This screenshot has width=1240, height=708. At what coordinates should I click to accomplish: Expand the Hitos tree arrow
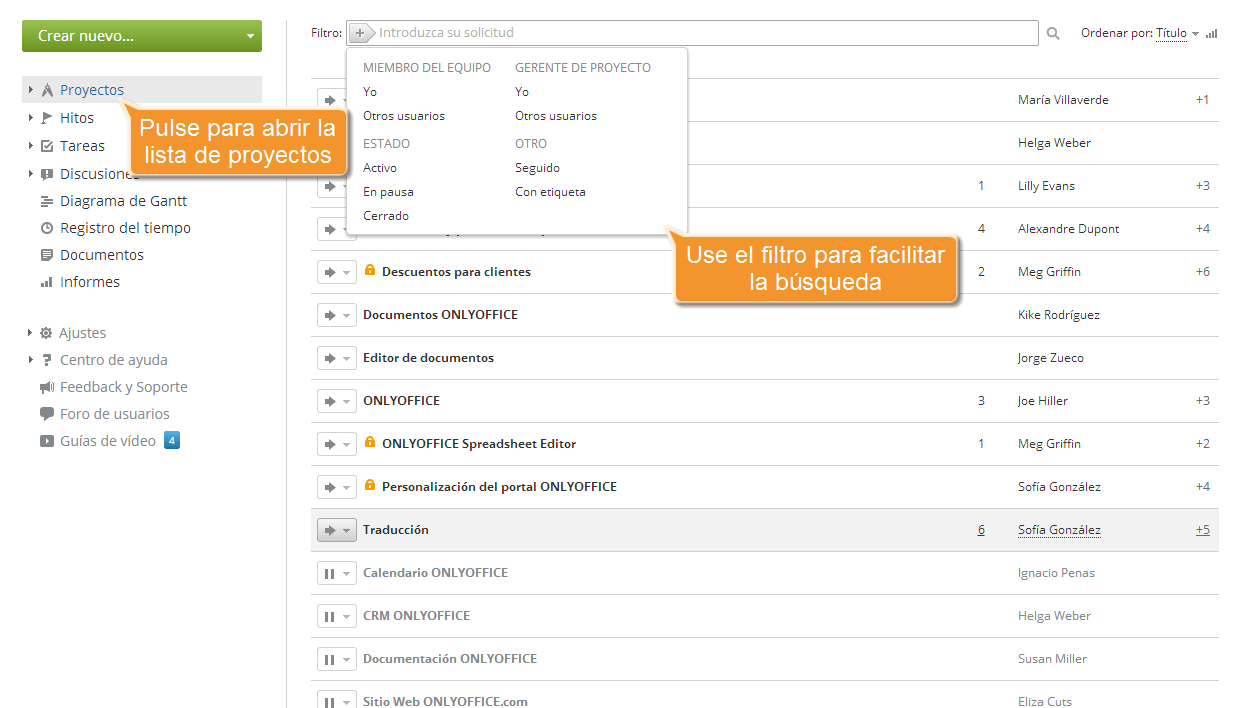[31, 118]
